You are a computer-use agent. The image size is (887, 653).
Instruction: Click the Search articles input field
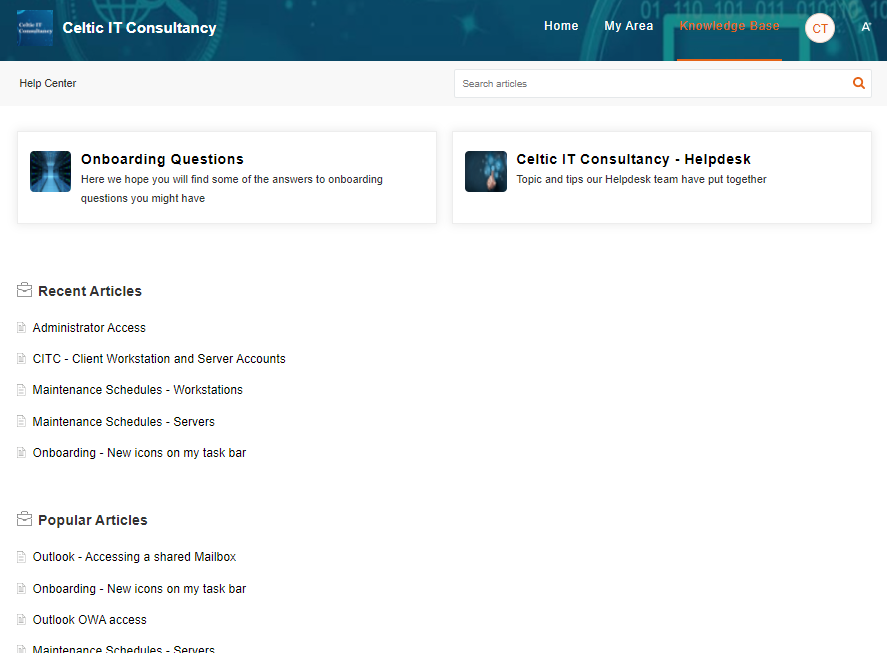650,84
